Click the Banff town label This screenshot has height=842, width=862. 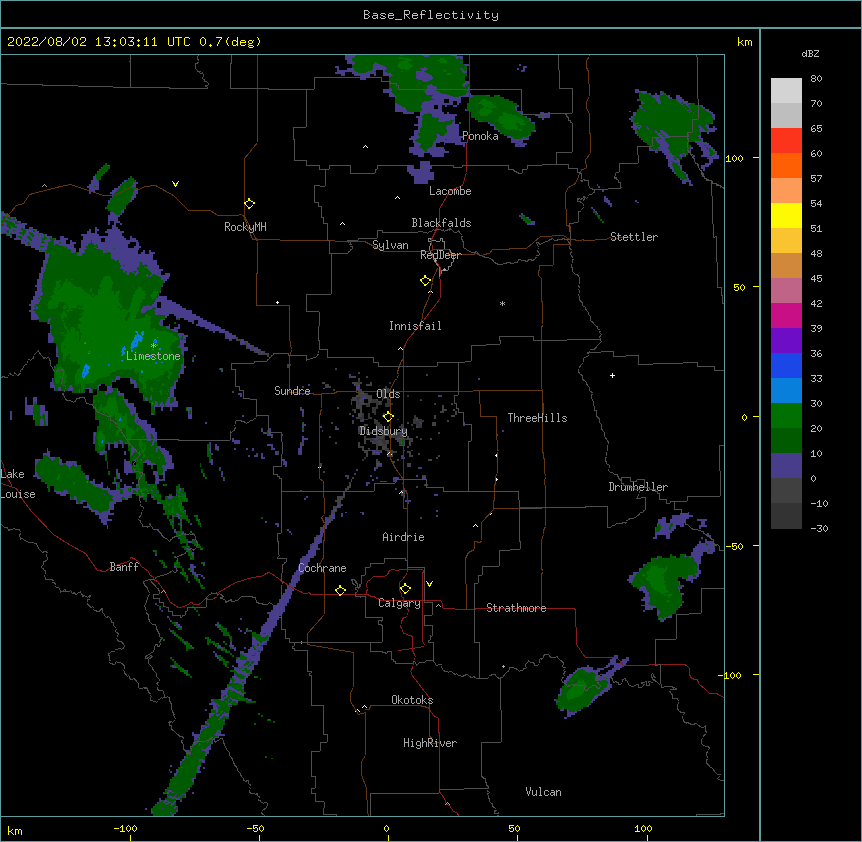pos(124,567)
